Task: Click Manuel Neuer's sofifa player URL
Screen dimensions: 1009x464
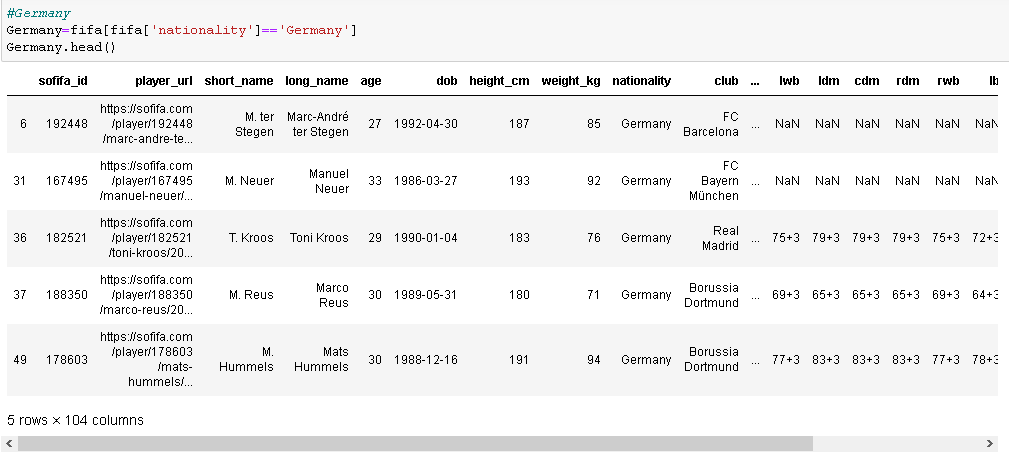Action: [x=146, y=181]
